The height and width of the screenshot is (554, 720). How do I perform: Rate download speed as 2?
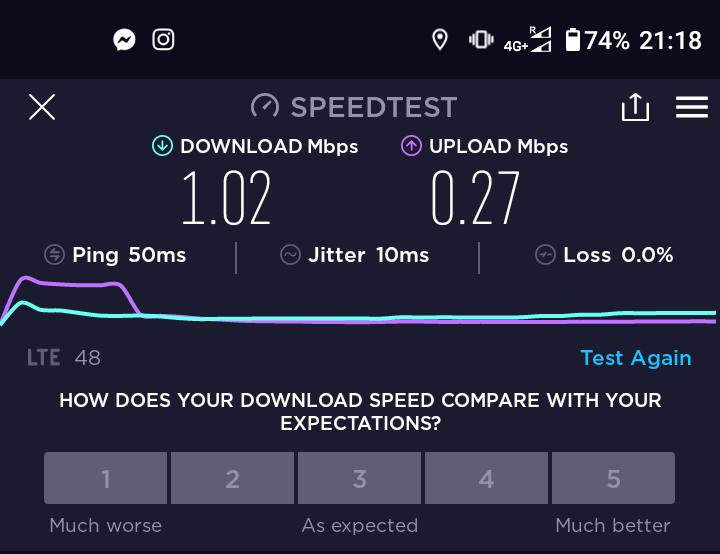(233, 479)
